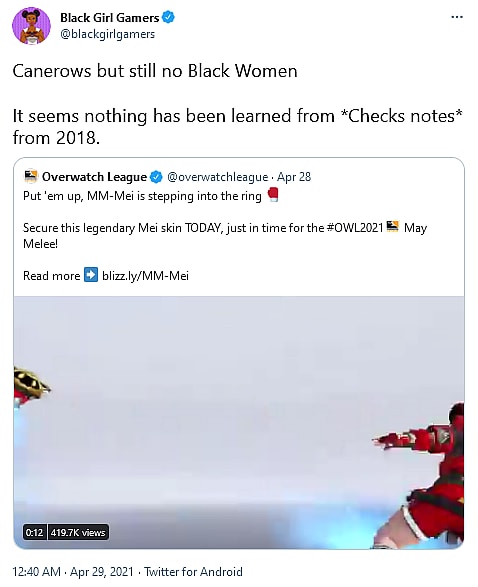Open the Apr 28 quoted tweet date

(x=294, y=177)
